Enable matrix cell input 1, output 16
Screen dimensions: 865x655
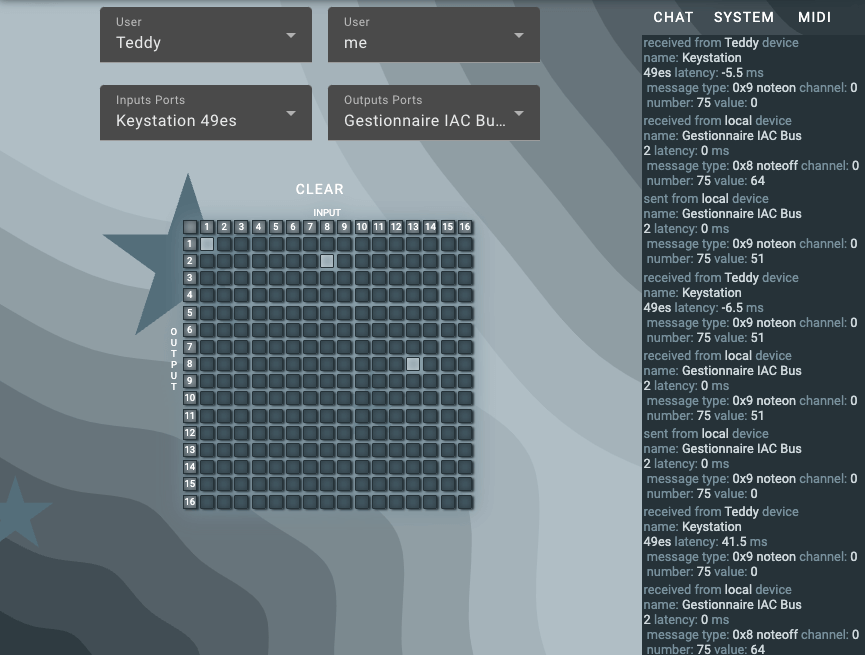tap(207, 502)
